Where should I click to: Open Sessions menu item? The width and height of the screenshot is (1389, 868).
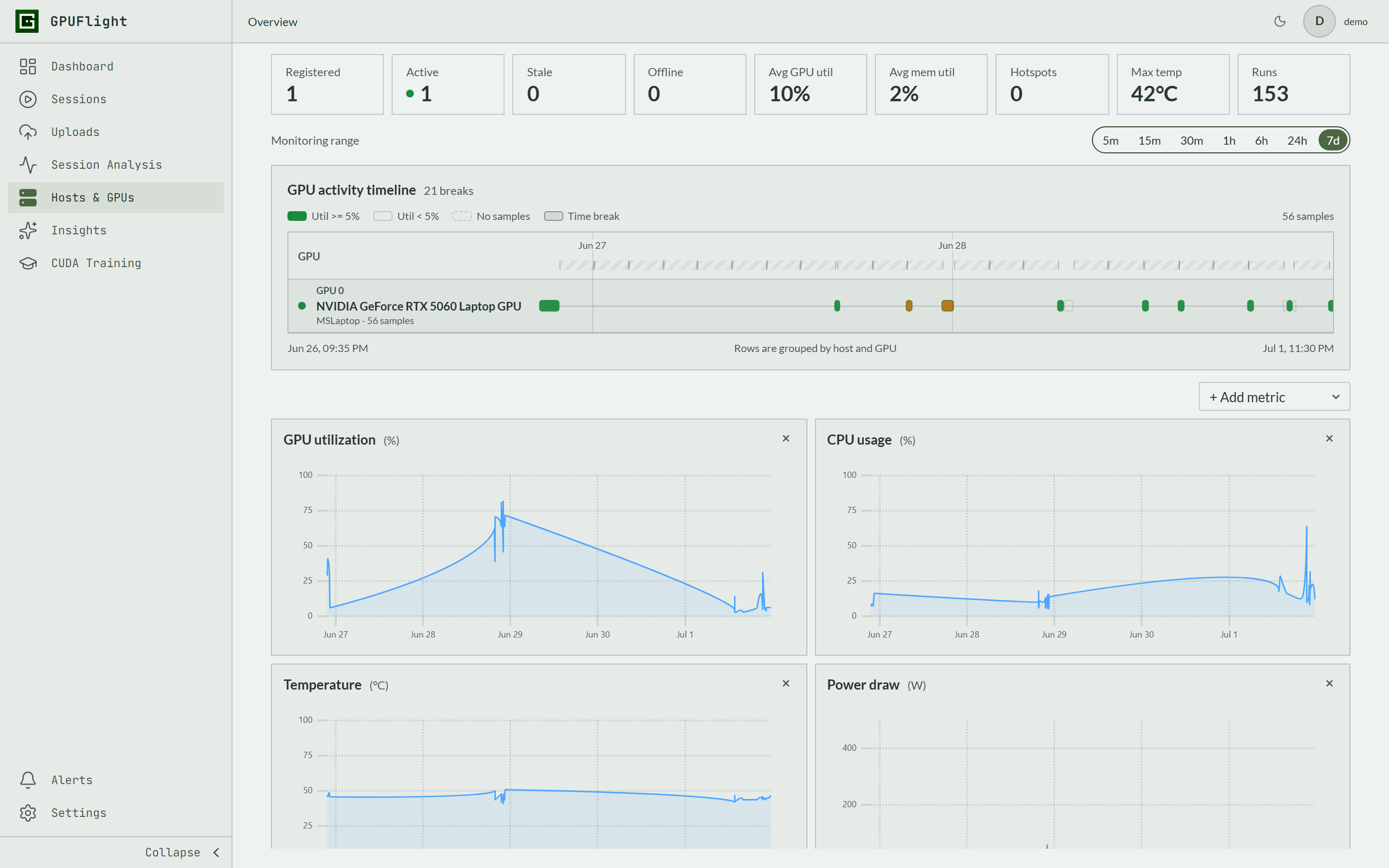point(115,99)
